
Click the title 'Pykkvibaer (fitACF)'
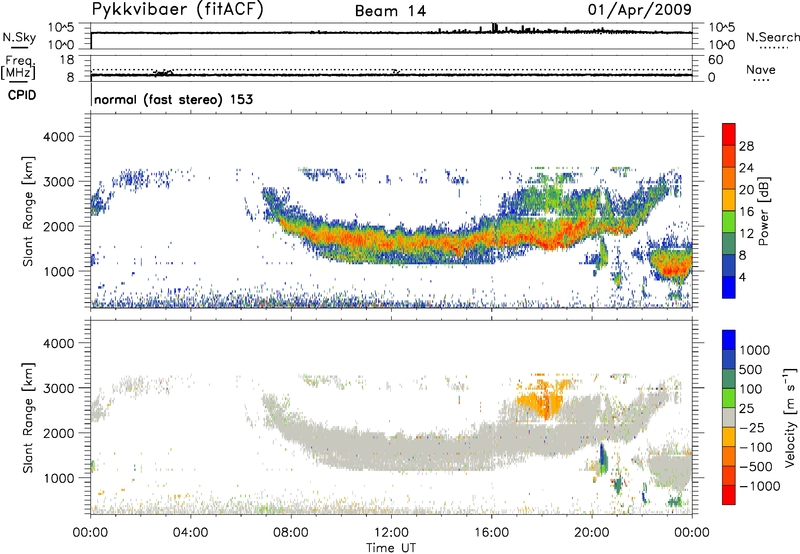[x=177, y=10]
